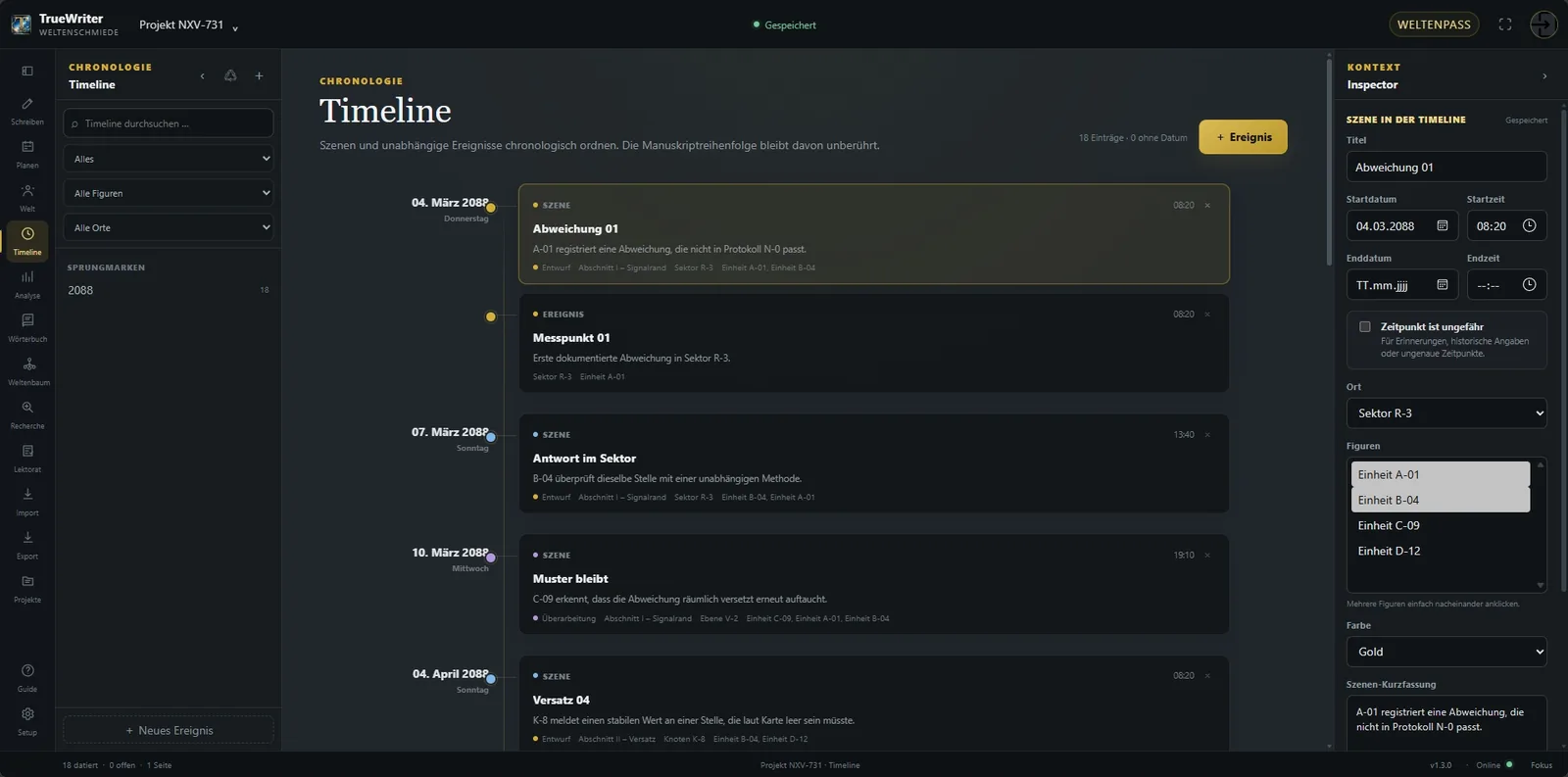
Task: Open the 'Alle Figuren' filter dropdown
Action: point(169,193)
